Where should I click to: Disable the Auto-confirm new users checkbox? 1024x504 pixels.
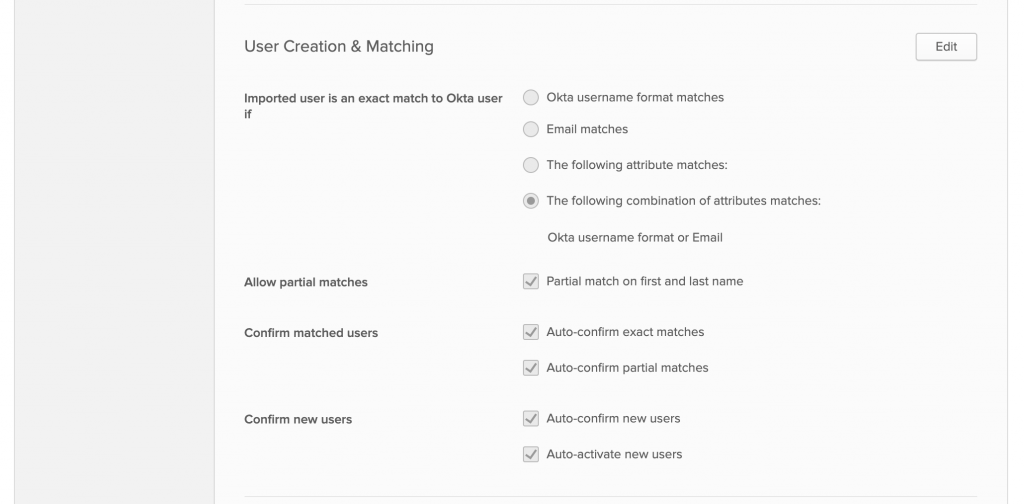(x=531, y=418)
